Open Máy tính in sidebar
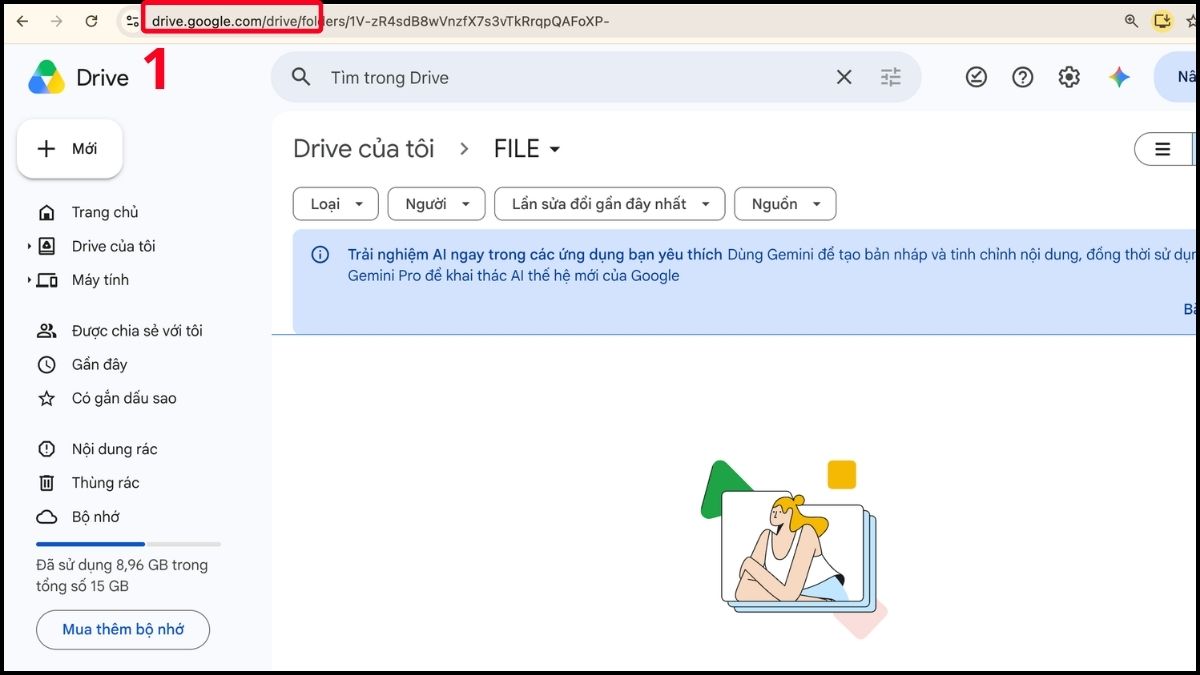Screen dimensions: 1200x675 point(100,280)
